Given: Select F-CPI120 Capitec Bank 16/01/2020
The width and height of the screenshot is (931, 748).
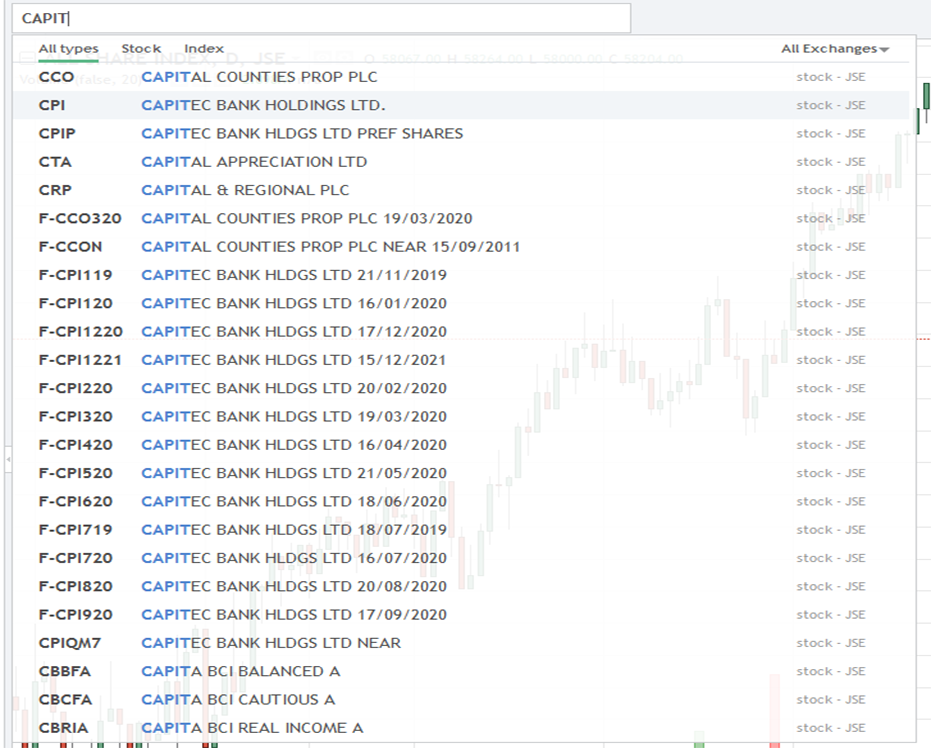Looking at the screenshot, I should click(x=461, y=303).
